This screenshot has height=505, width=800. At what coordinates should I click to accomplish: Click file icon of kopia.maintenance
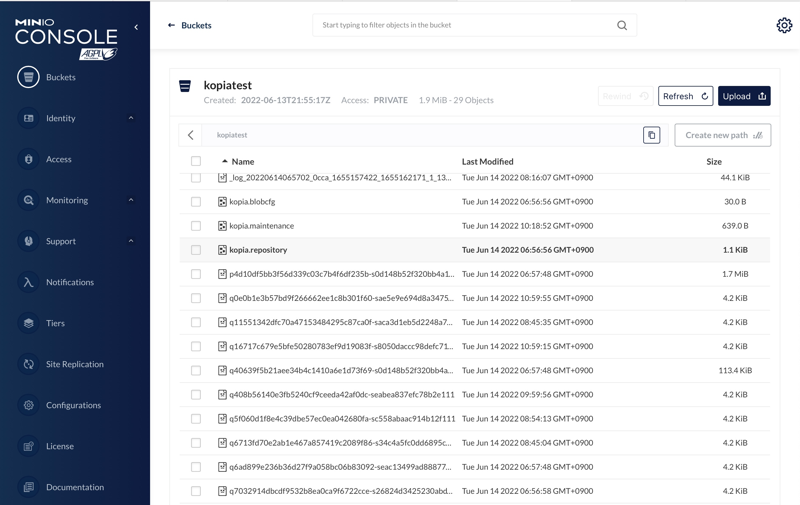222,225
